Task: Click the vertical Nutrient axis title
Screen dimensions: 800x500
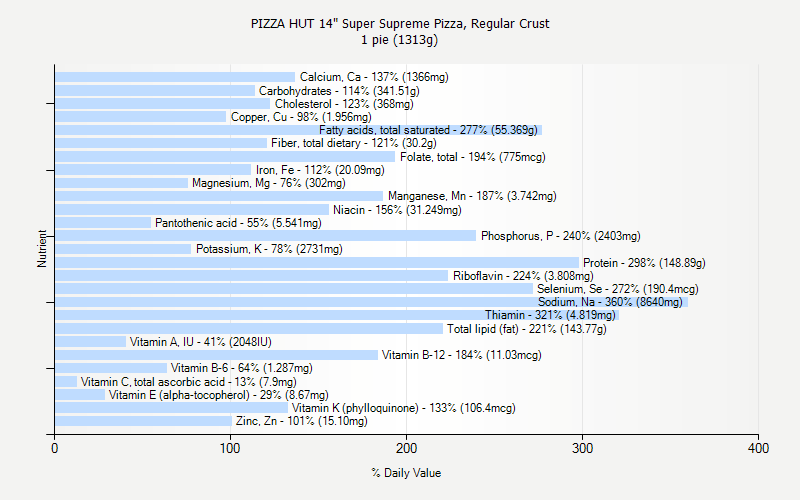Action: coord(42,248)
